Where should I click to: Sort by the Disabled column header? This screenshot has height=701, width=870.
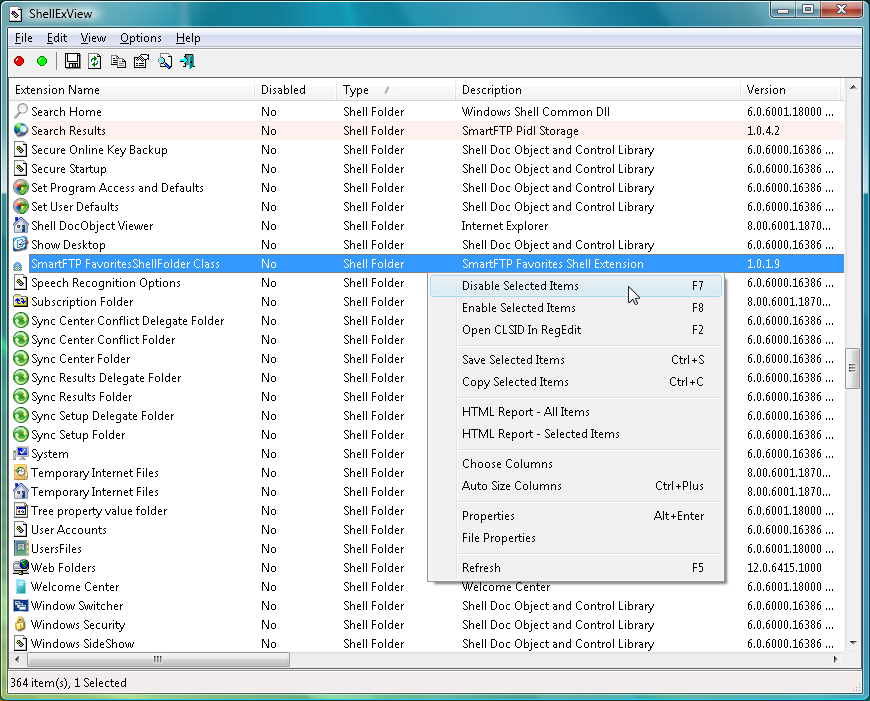(295, 90)
